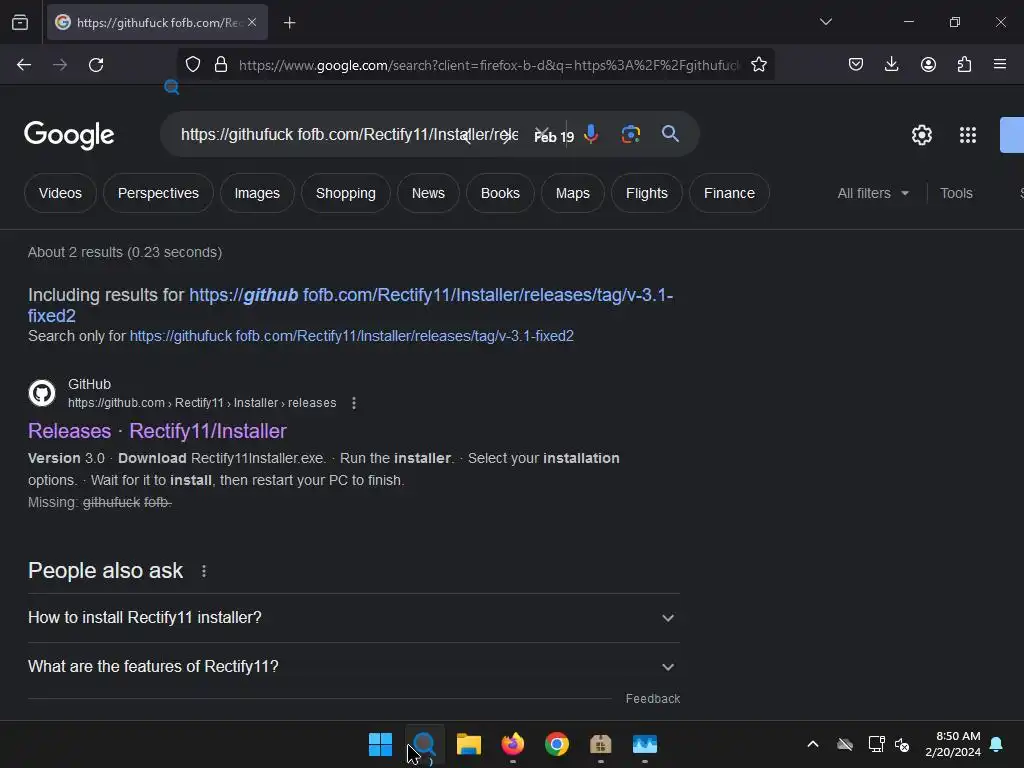The height and width of the screenshot is (768, 1024).
Task: Filter results by Finance
Action: coord(729,193)
